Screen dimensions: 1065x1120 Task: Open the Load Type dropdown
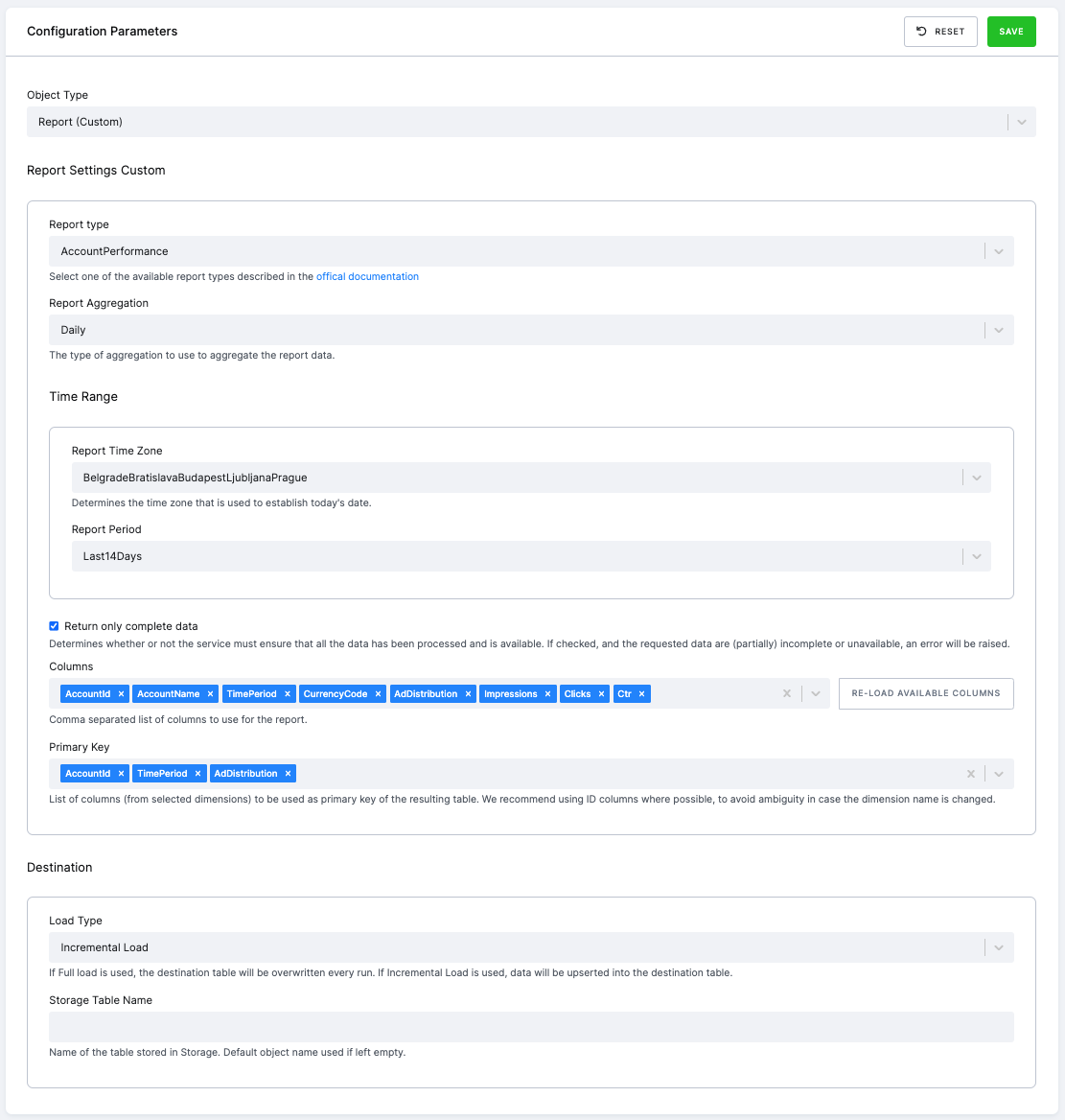pyautogui.click(x=531, y=947)
